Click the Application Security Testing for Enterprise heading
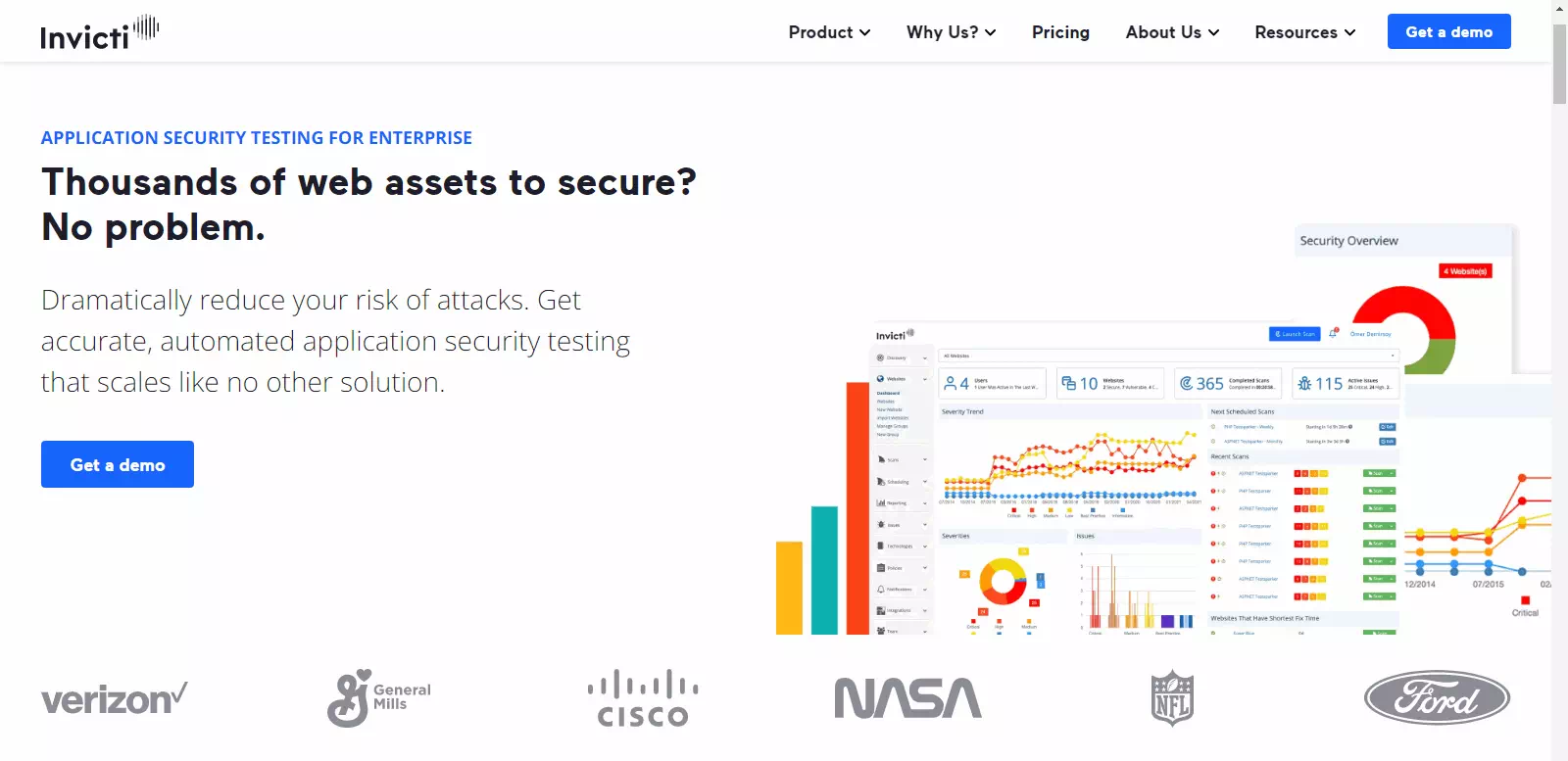The width and height of the screenshot is (1568, 761). 256,138
